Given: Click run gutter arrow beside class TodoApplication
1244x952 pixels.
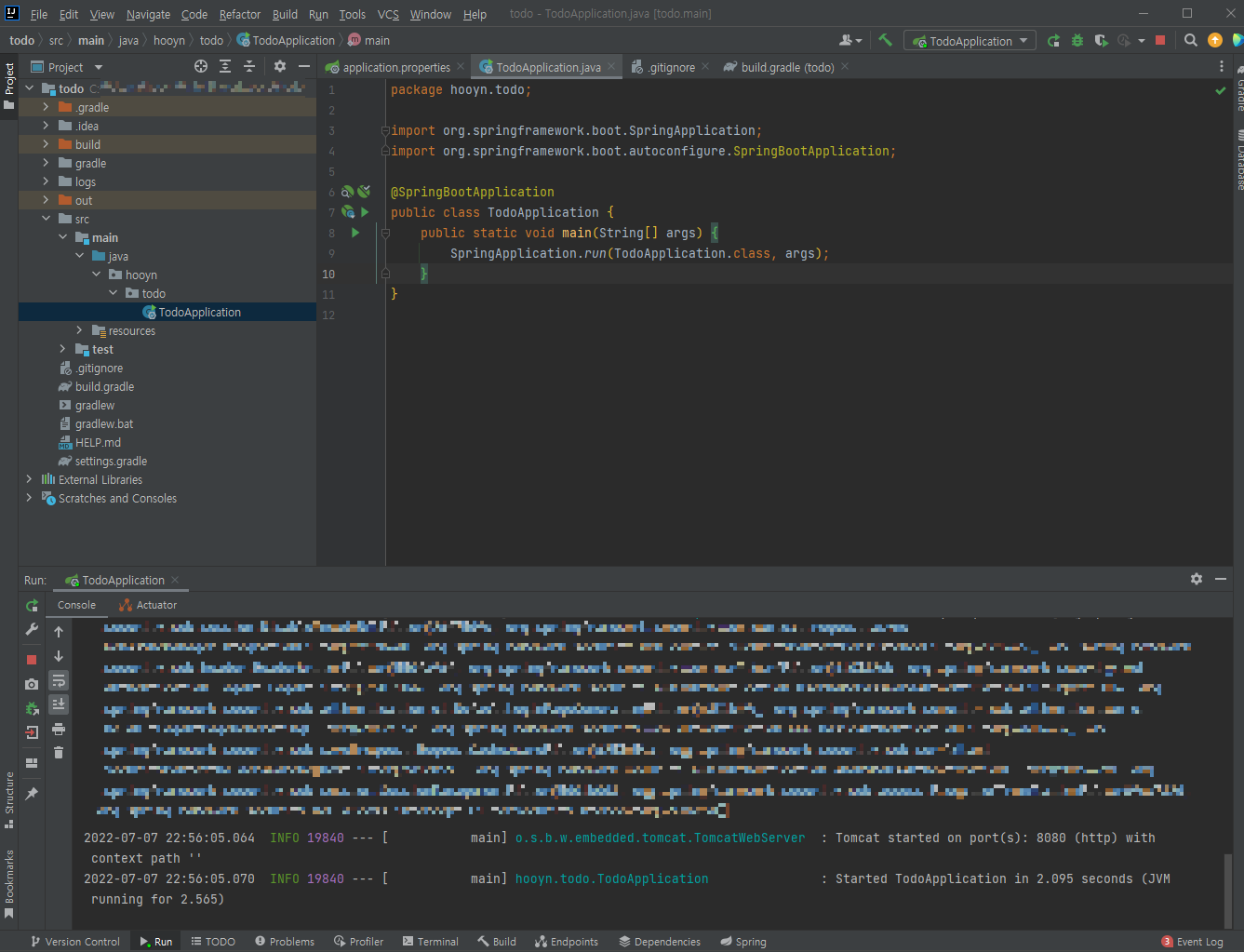Looking at the screenshot, I should tap(365, 212).
